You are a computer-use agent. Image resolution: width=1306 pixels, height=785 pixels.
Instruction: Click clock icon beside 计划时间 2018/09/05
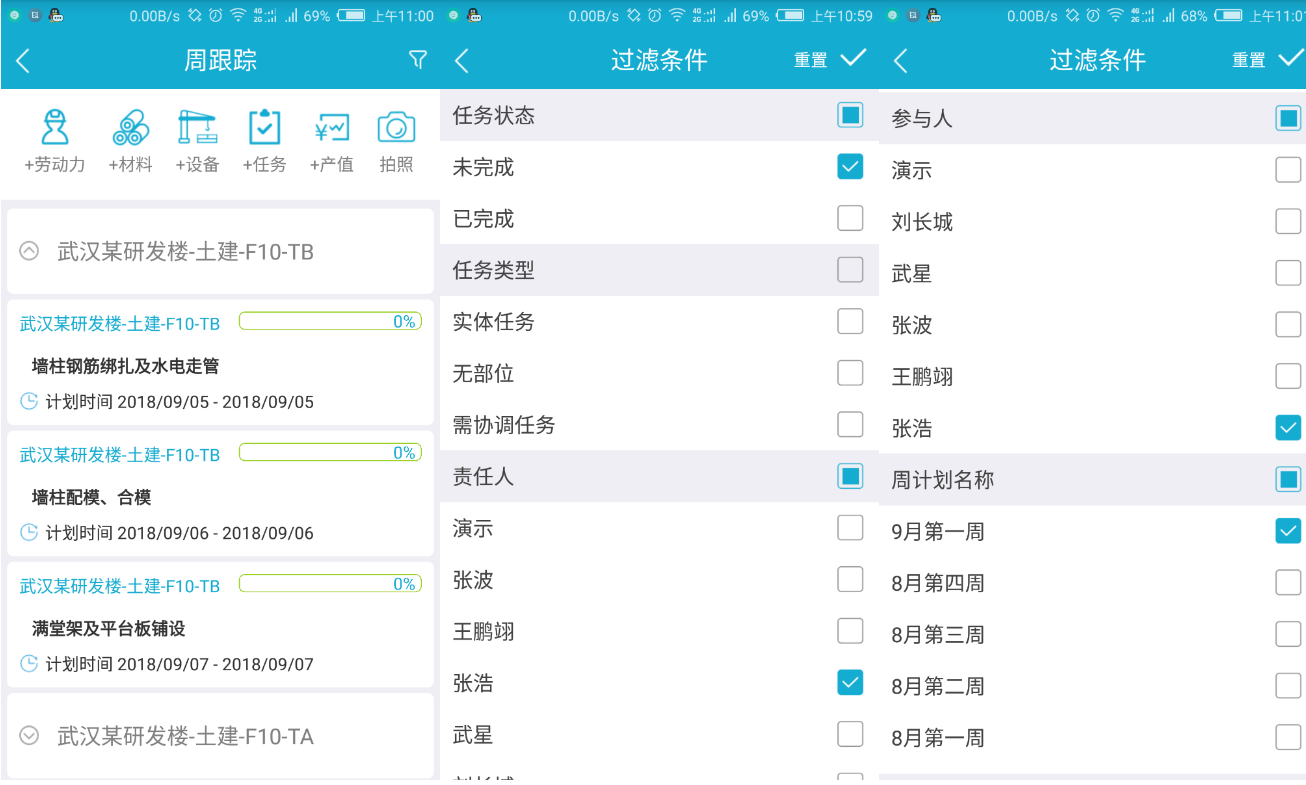click(x=29, y=402)
